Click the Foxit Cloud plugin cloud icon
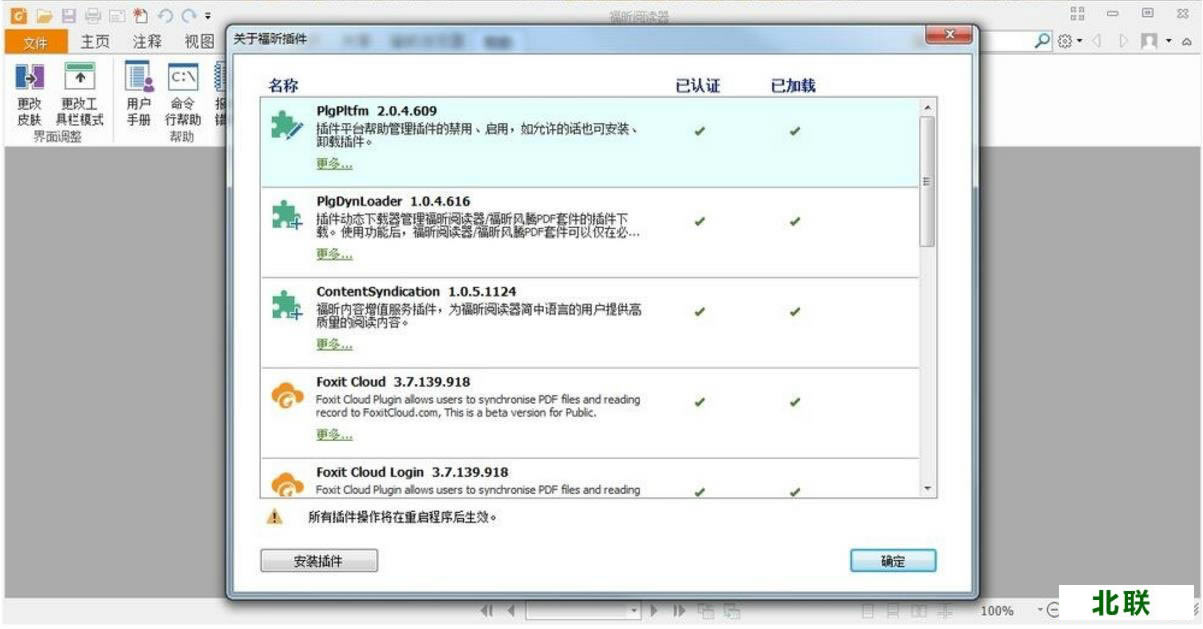Screen dimensions: 1203x629 [288, 395]
